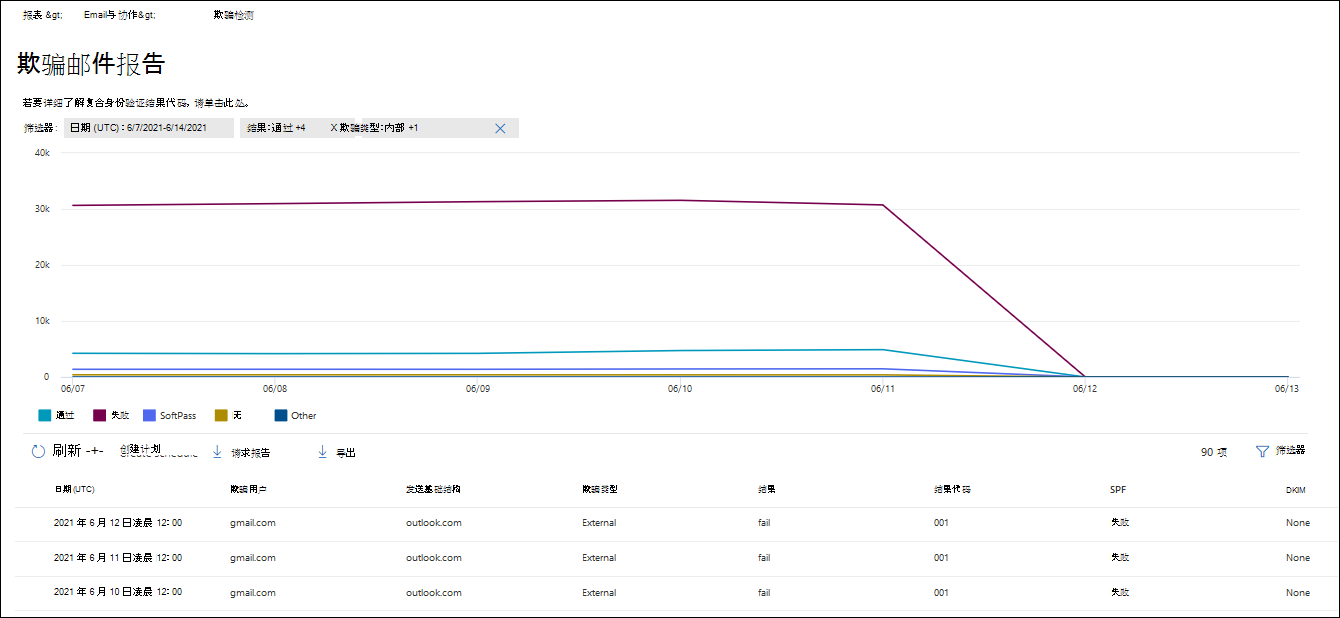Viewport: 1340px width, 618px height.
Task: Sort by 欺骗类型 column header
Action: 599,490
